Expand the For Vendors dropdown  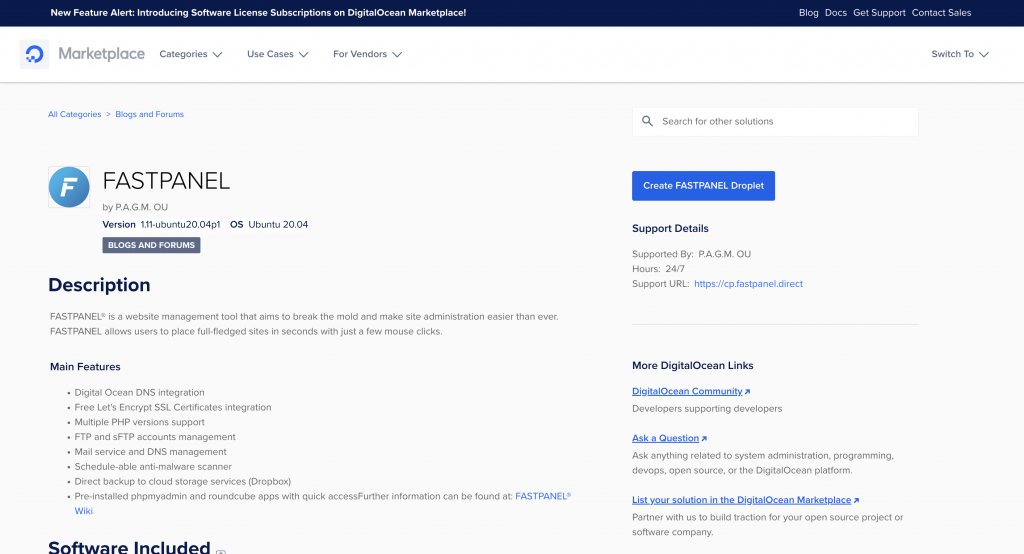pyautogui.click(x=367, y=54)
